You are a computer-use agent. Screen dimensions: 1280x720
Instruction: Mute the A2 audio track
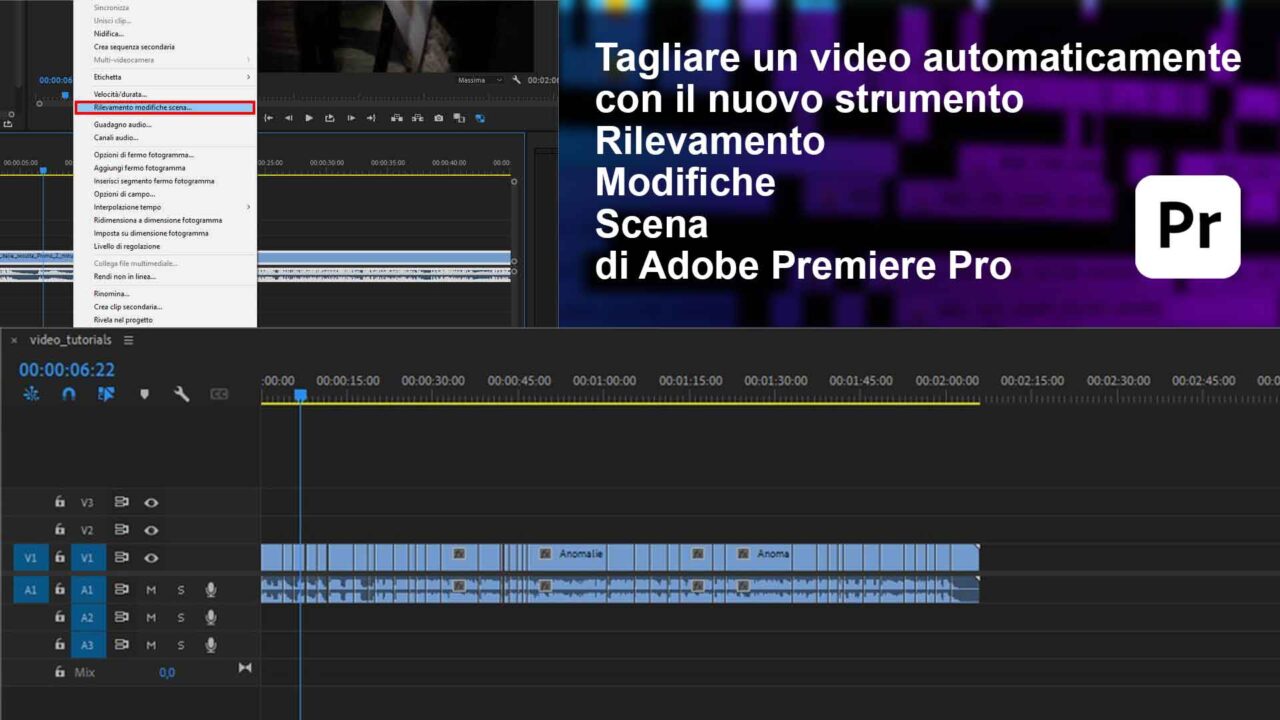point(151,617)
